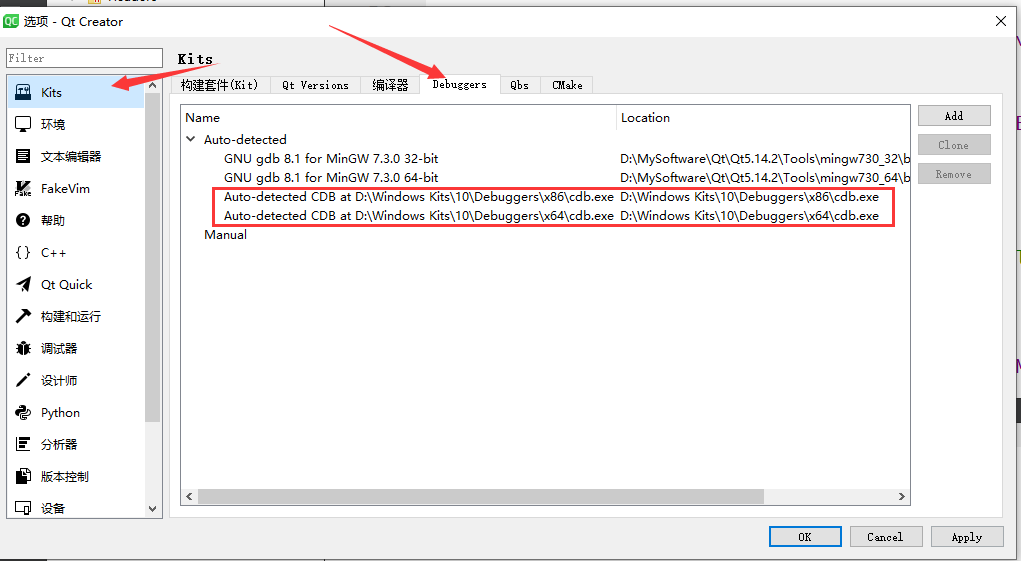Click sidebar scrollbar down arrow
The width and height of the screenshot is (1021, 561).
click(153, 509)
